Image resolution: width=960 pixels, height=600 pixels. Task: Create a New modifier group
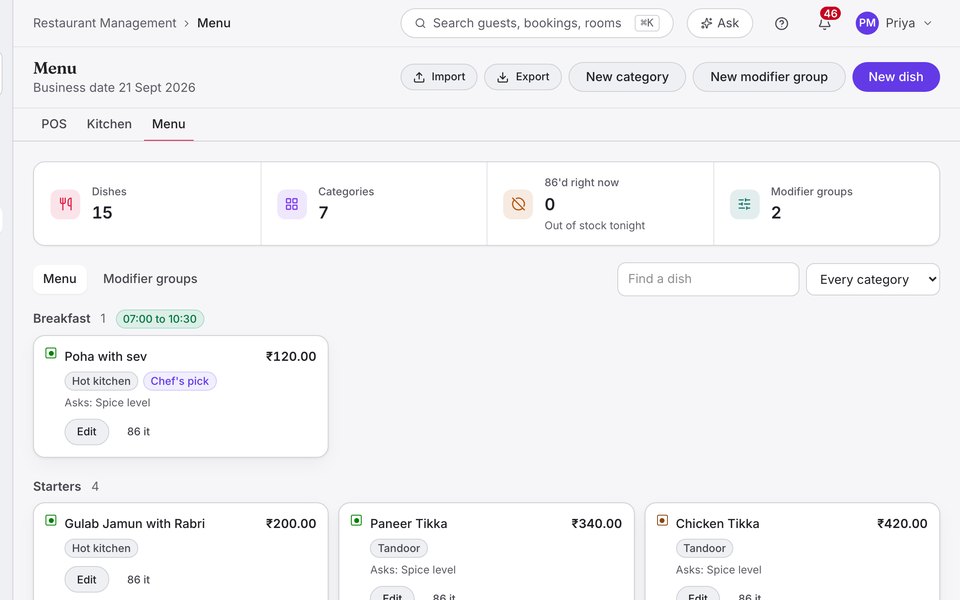point(769,77)
